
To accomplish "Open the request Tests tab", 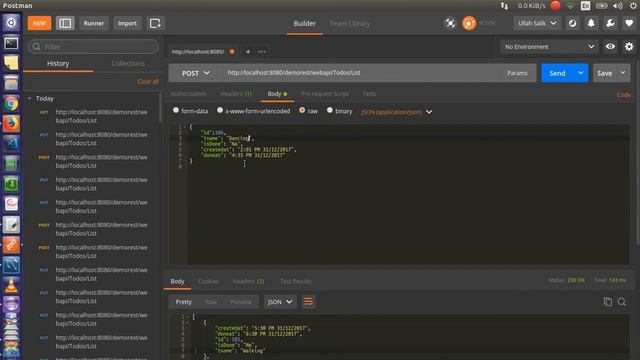I will point(369,93).
